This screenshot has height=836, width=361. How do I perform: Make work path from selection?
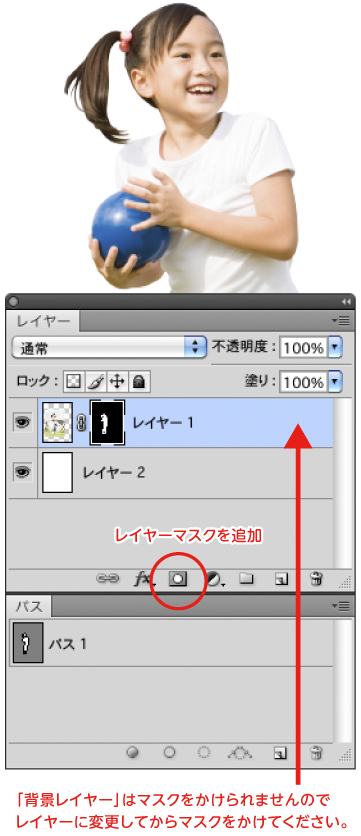coord(239,752)
